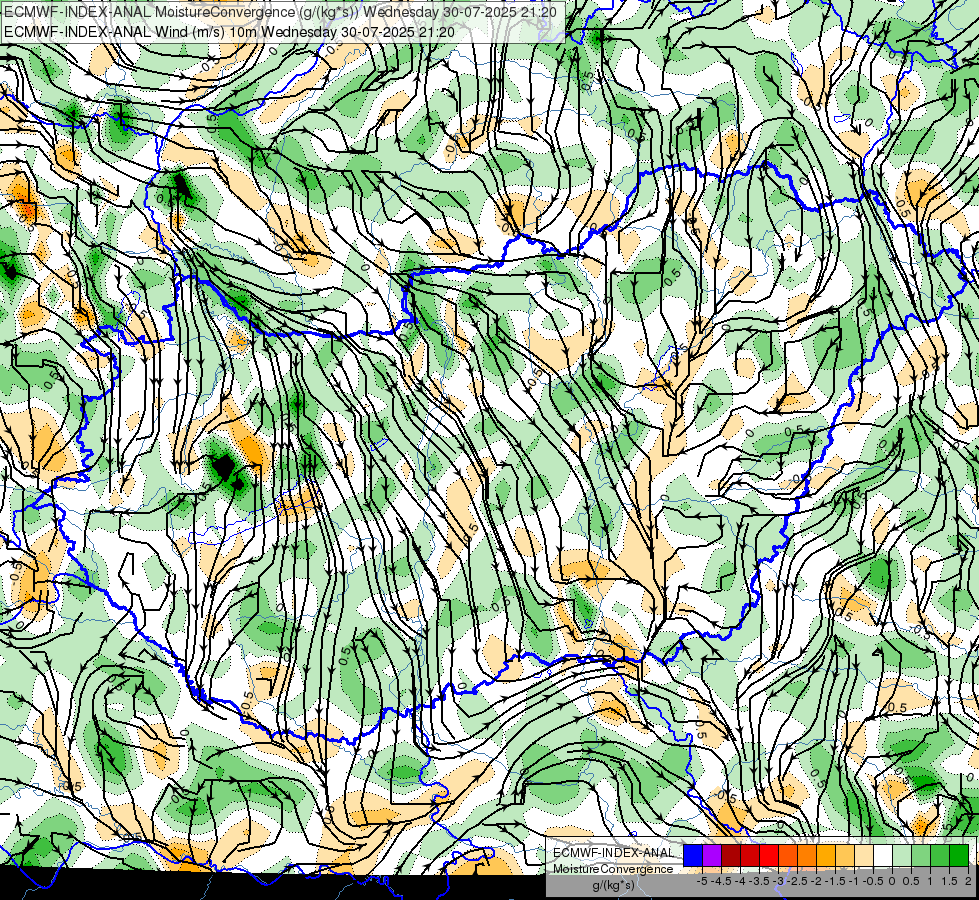The width and height of the screenshot is (979, 900).
Task: Select the peach swatch between -1 and -0.5
Action: point(864,856)
